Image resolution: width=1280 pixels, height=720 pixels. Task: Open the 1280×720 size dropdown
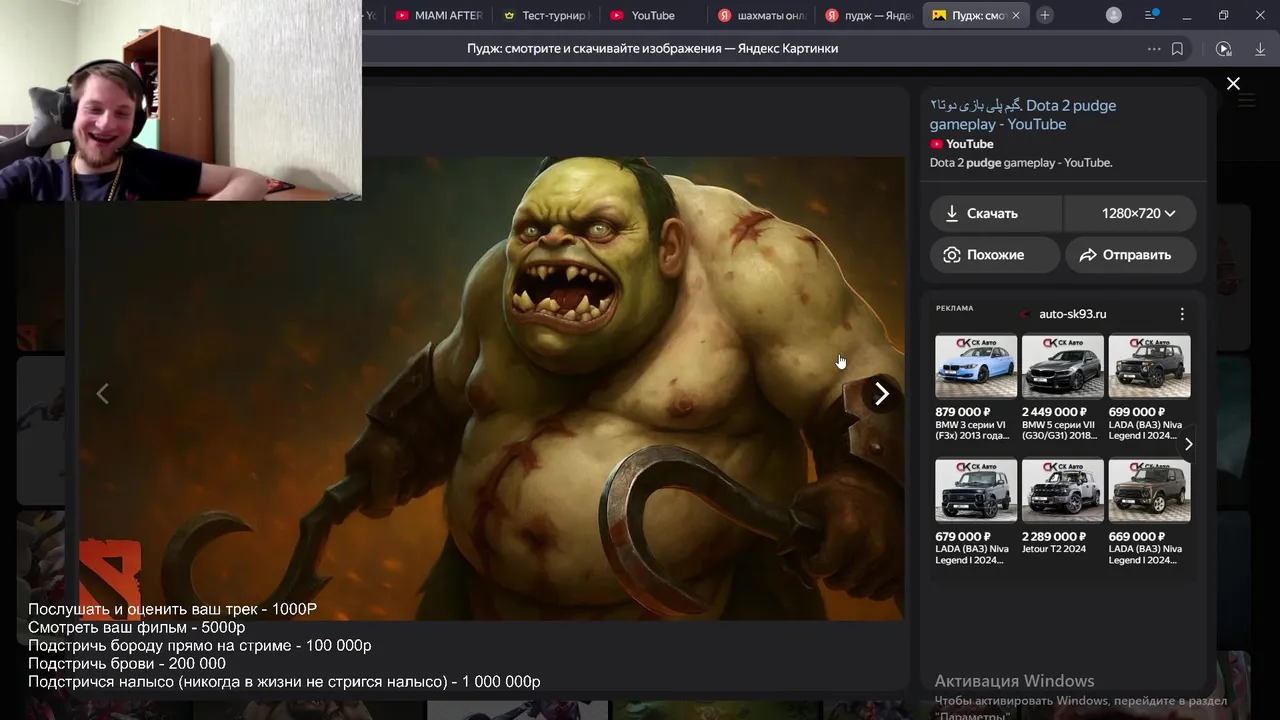coord(1131,213)
